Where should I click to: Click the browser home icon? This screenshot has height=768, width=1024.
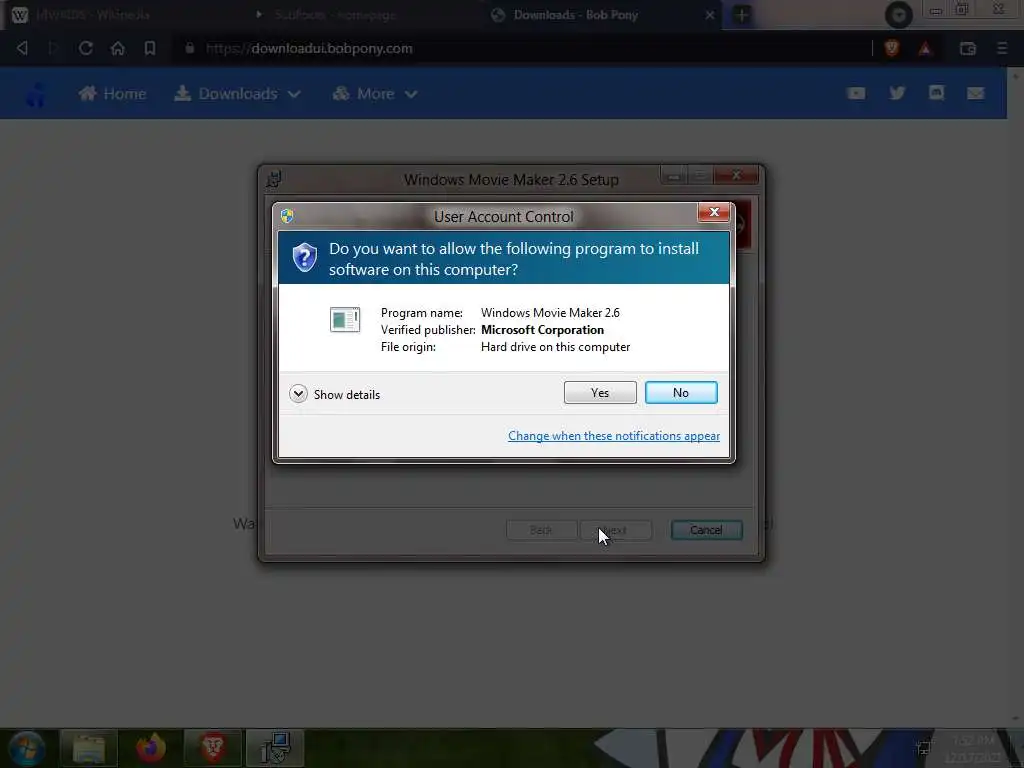point(118,48)
